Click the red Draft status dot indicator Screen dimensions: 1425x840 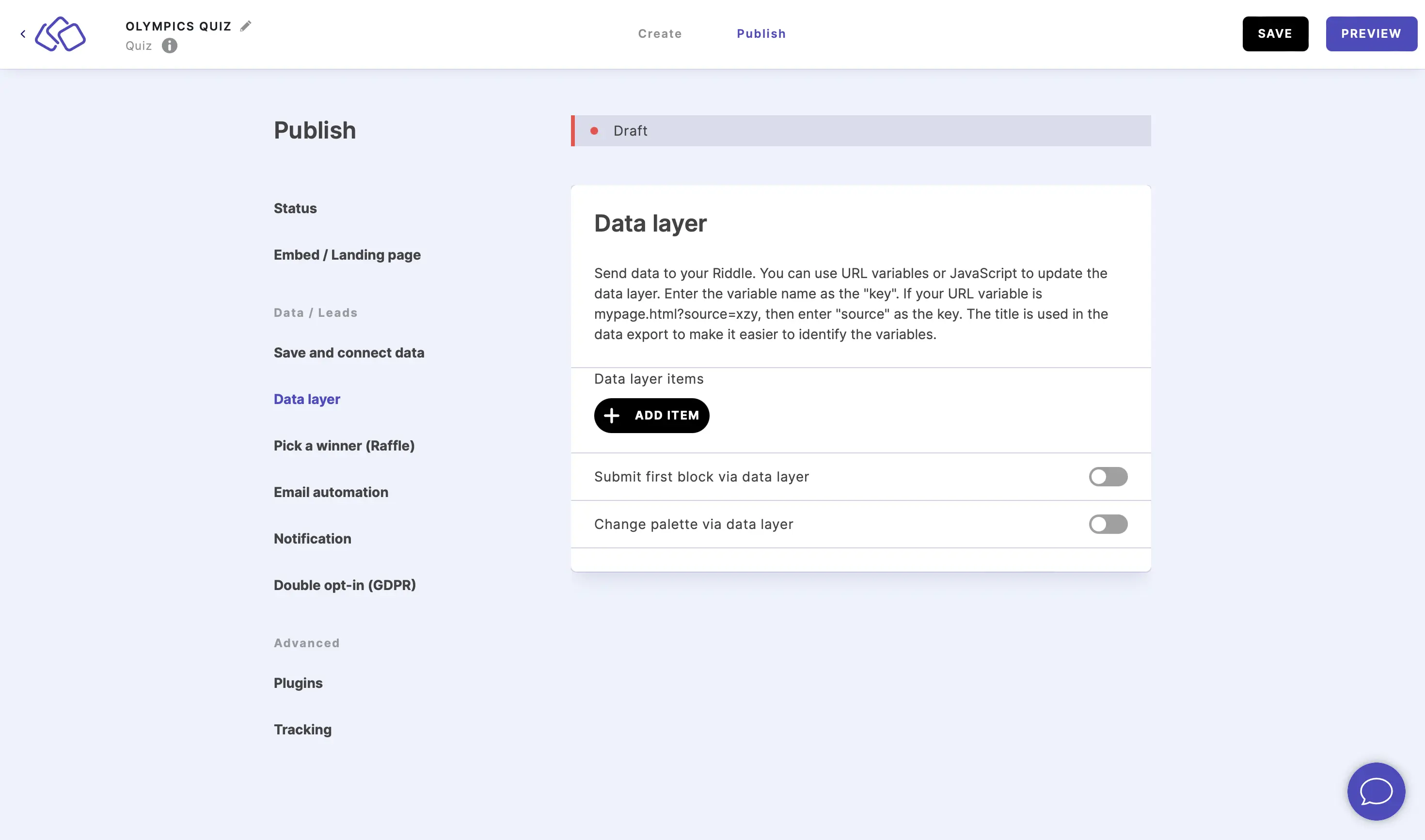coord(595,130)
